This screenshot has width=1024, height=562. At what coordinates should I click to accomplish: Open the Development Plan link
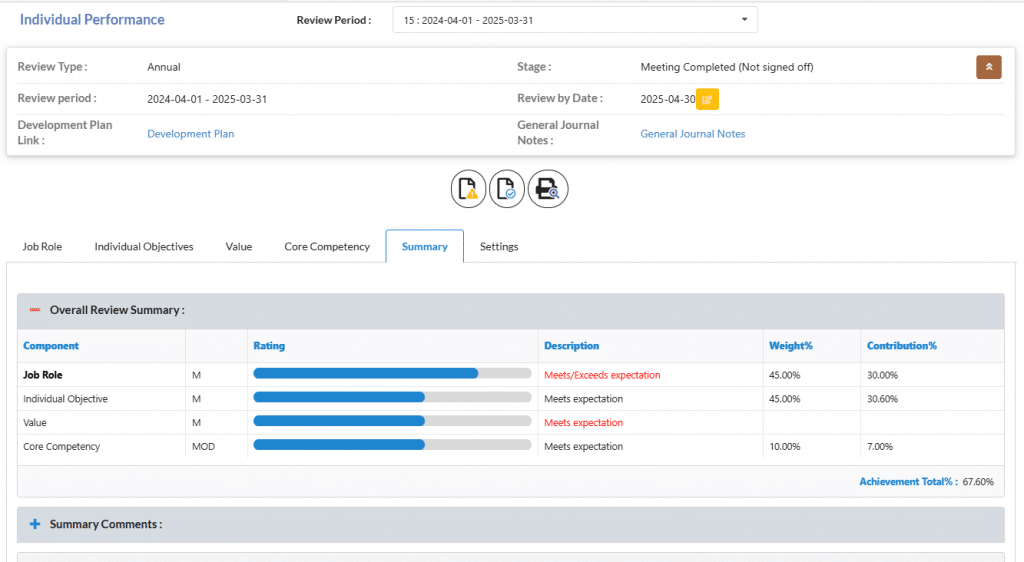pos(190,133)
